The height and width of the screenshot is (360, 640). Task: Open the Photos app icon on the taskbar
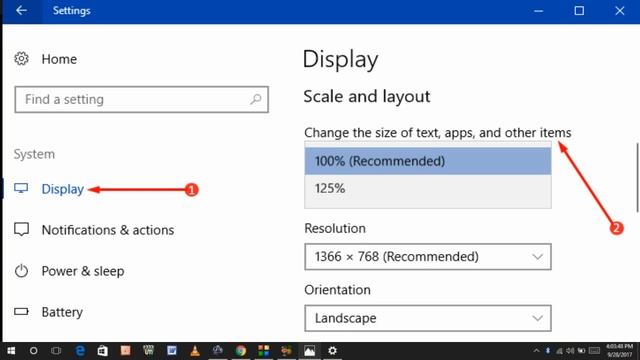pyautogui.click(x=309, y=351)
